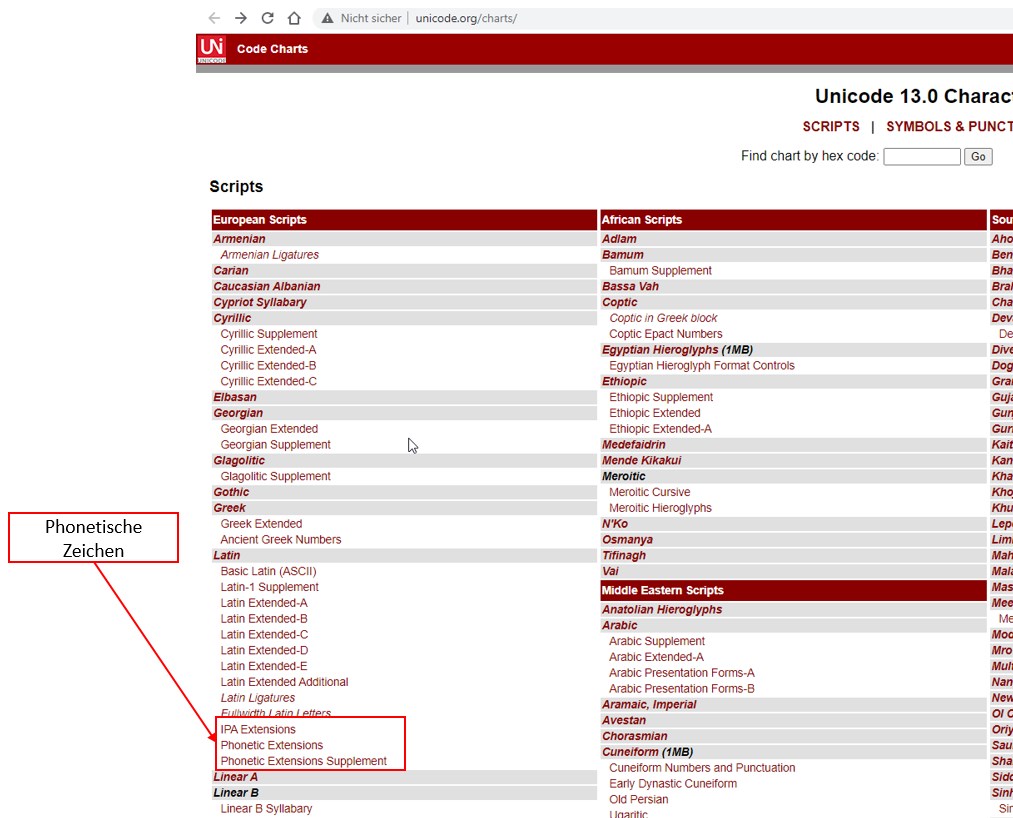This screenshot has width=1013, height=818.
Task: Click the browser forward arrow
Action: point(240,18)
